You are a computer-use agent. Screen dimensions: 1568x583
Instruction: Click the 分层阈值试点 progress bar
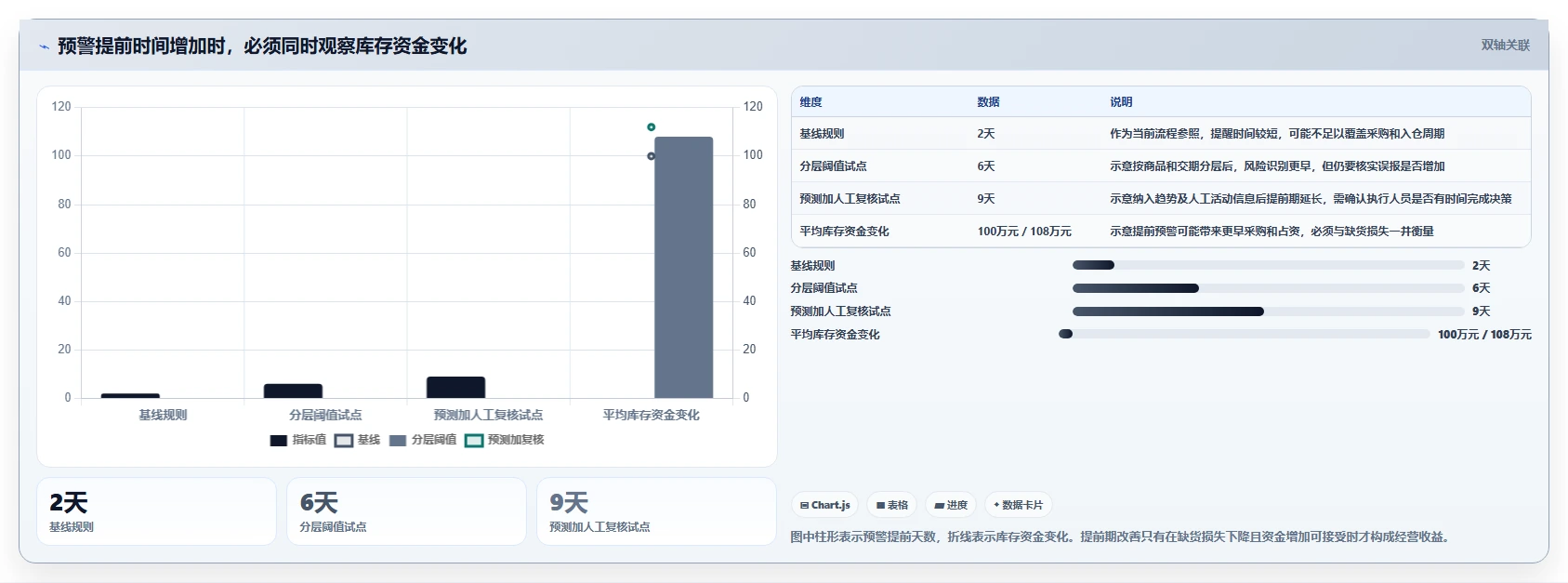(x=1269, y=288)
